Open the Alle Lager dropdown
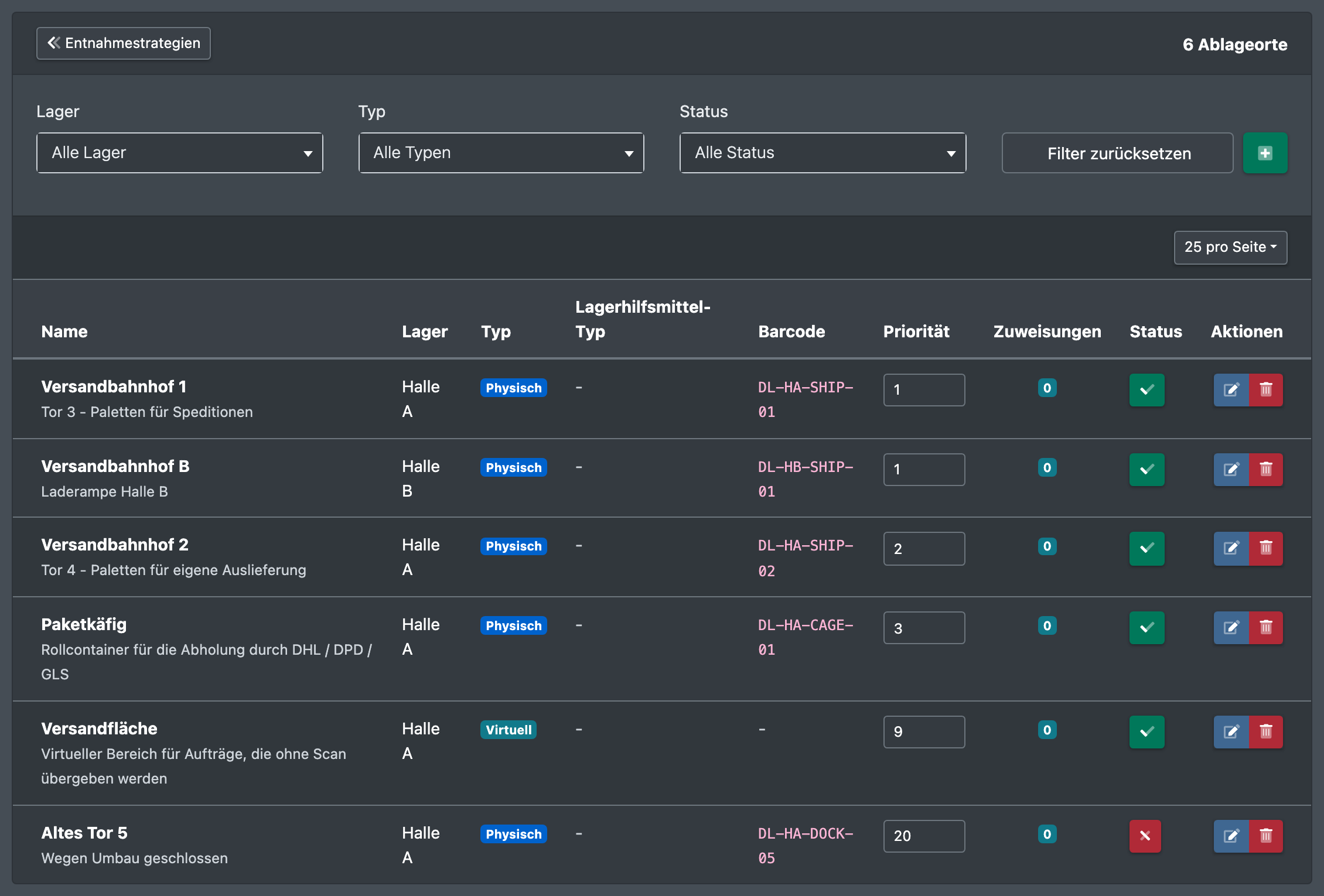The height and width of the screenshot is (896, 1324). (180, 153)
